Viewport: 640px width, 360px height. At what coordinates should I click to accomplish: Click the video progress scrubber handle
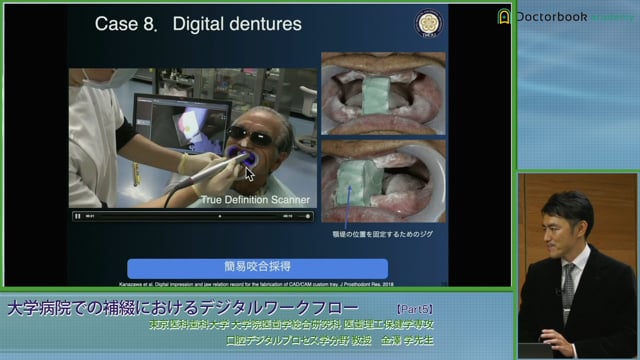click(x=220, y=216)
